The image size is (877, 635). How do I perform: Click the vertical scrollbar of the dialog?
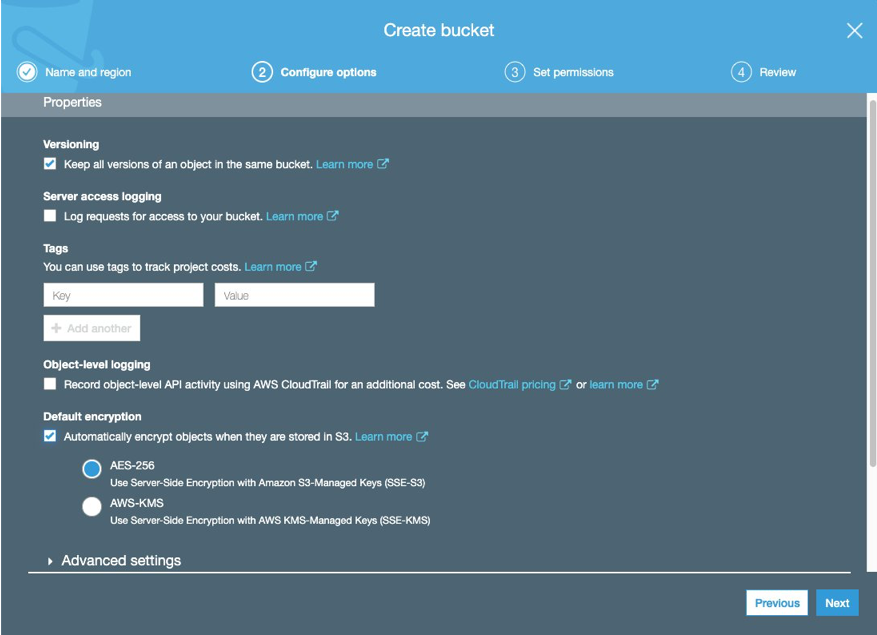pyautogui.click(x=872, y=283)
